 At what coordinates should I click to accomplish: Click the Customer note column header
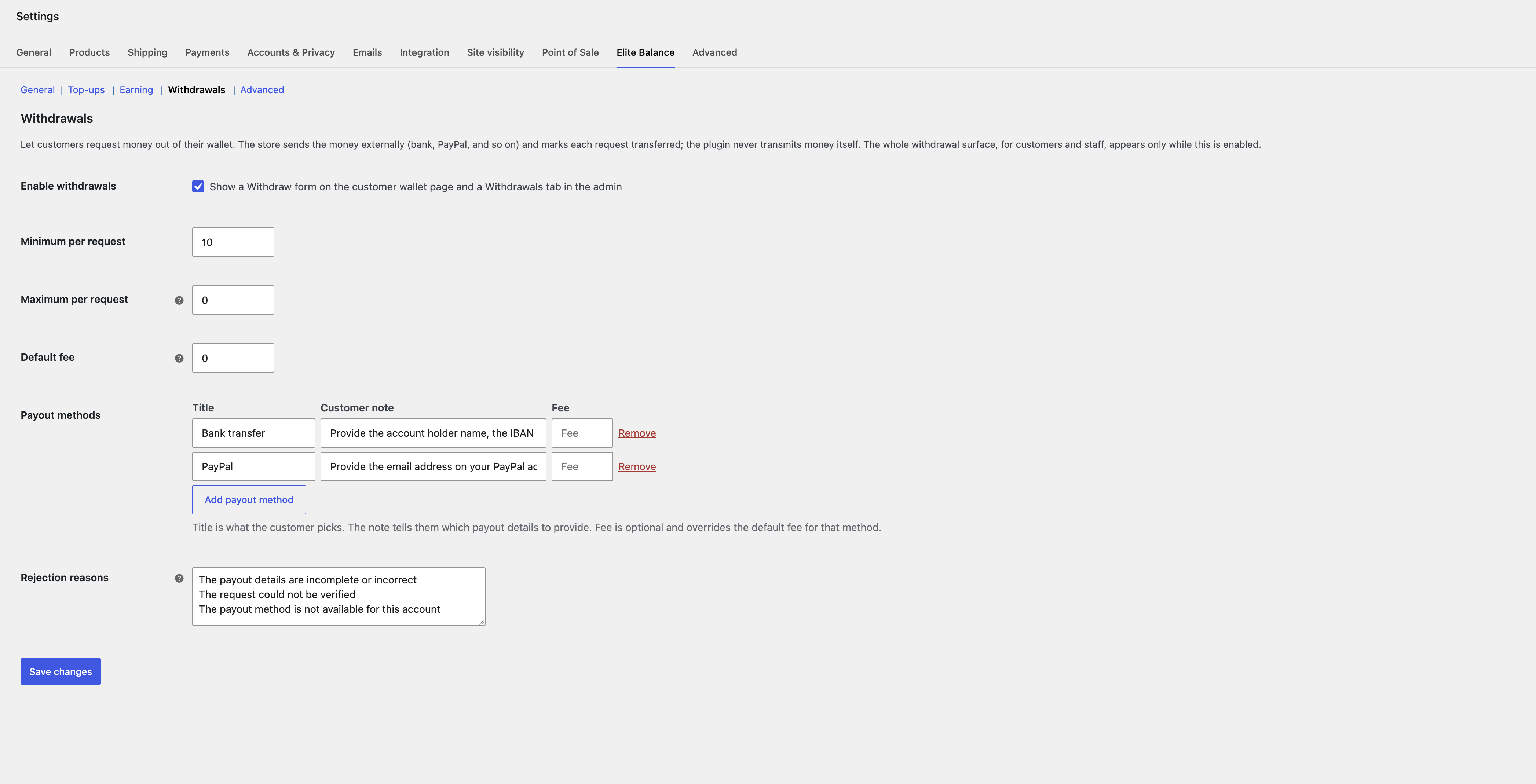[x=357, y=408]
